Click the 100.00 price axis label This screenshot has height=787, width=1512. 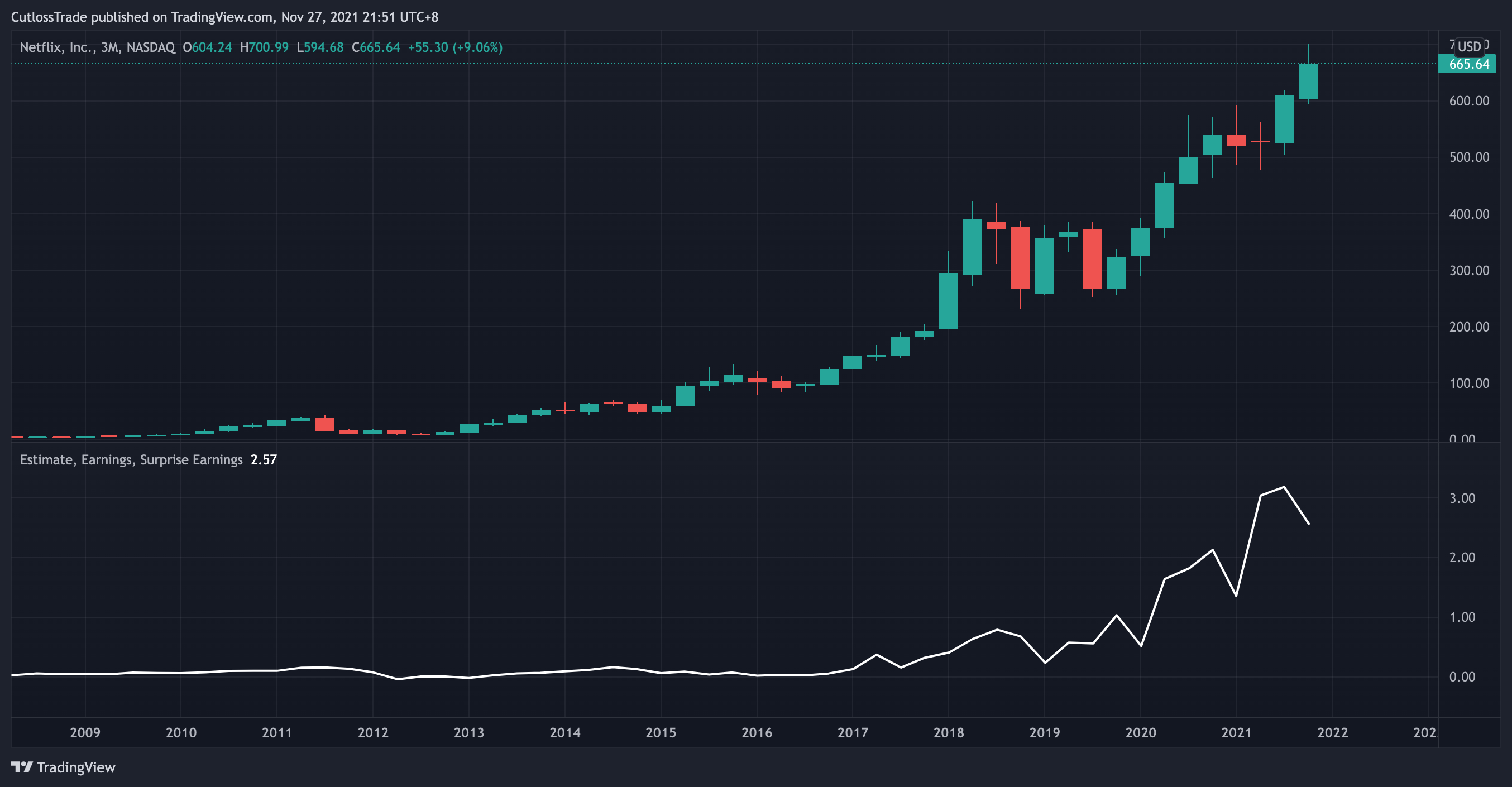point(1469,383)
